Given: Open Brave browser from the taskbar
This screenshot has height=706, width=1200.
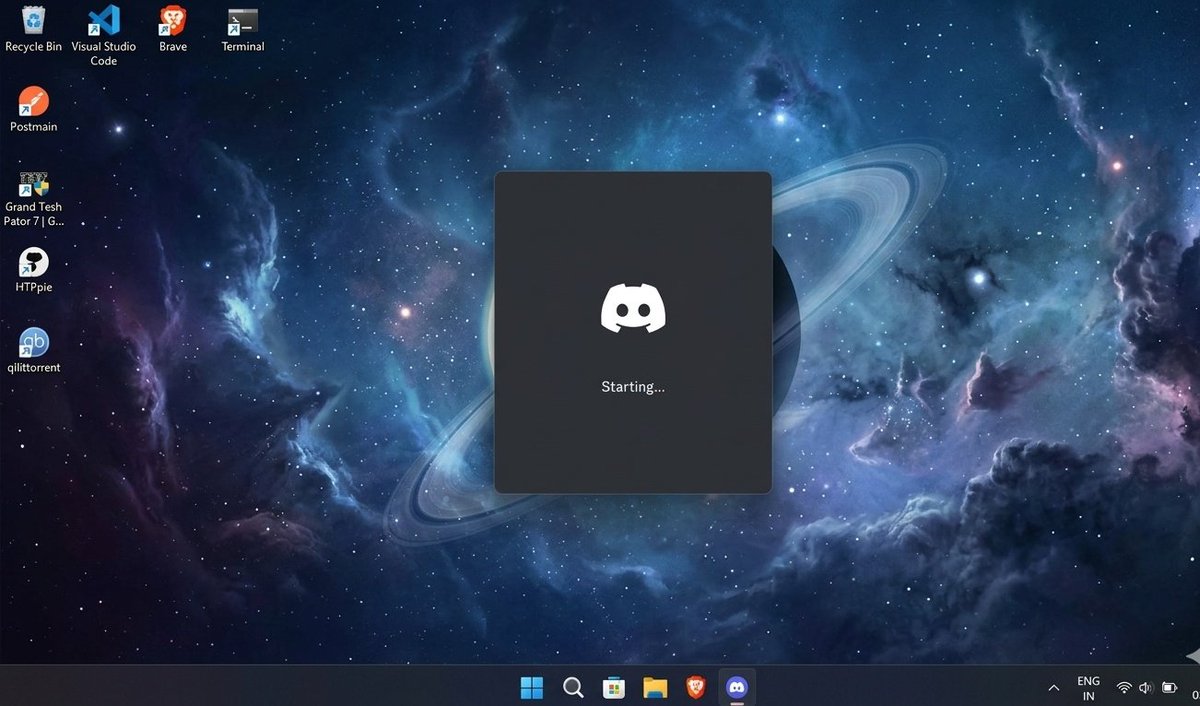Looking at the screenshot, I should [x=696, y=687].
